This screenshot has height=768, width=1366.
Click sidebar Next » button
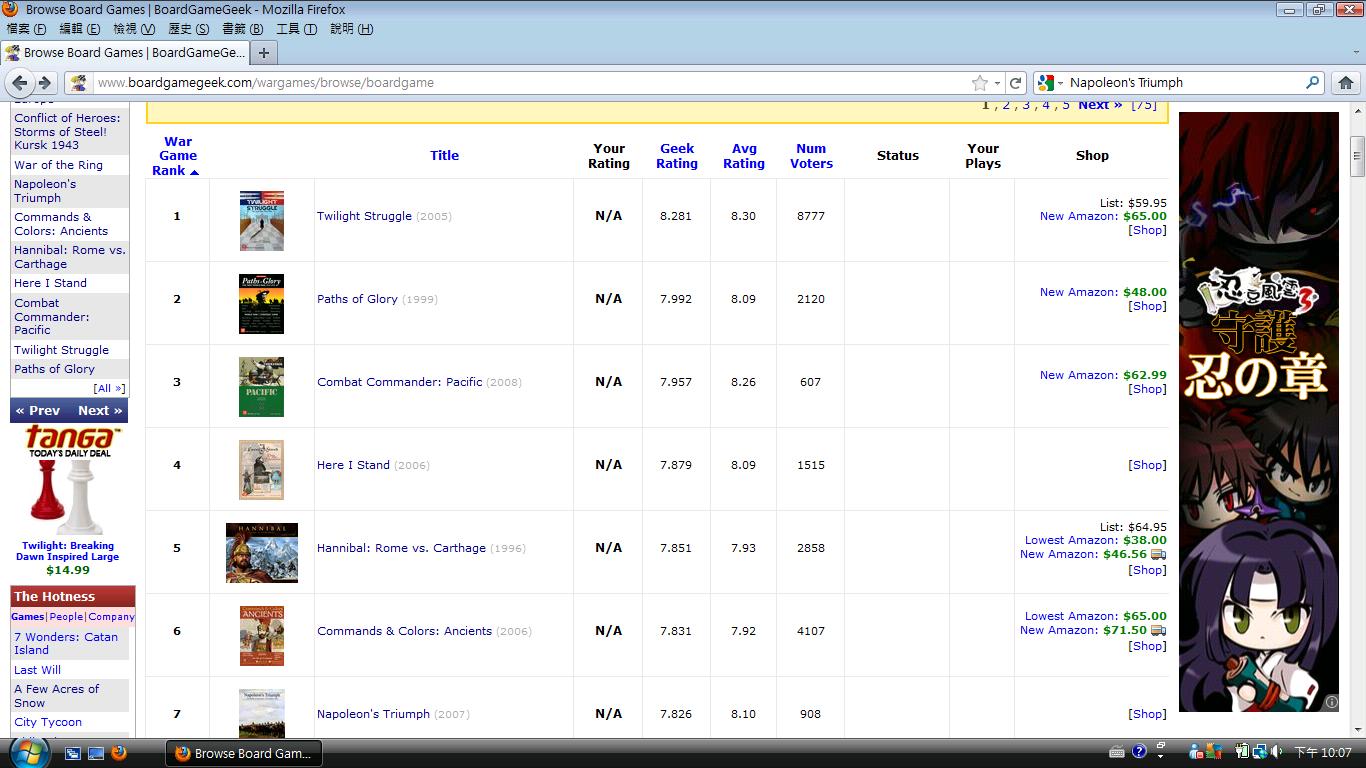point(100,411)
